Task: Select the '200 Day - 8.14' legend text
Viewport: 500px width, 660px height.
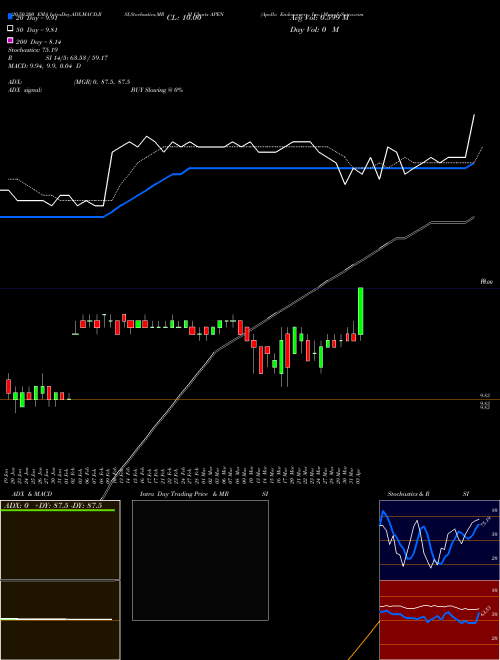Action: tap(38, 42)
